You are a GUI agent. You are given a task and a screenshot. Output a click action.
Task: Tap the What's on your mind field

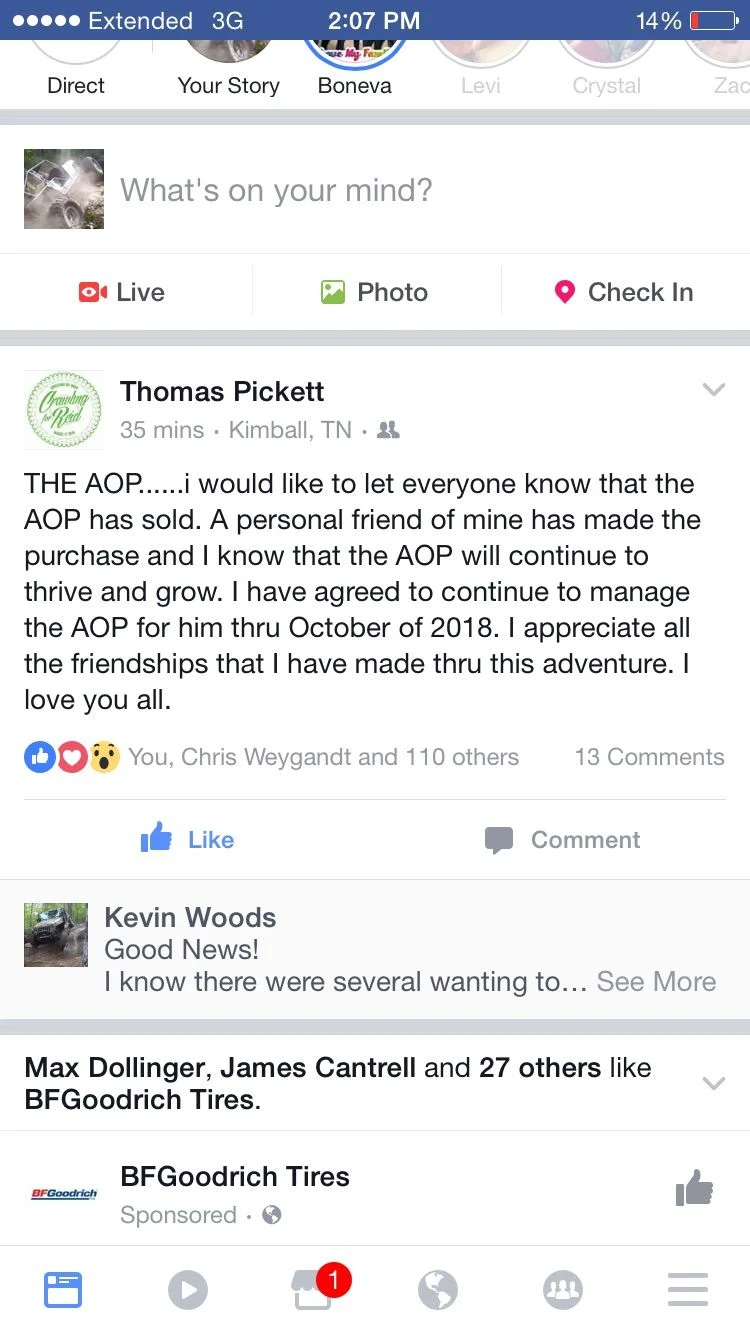[276, 189]
